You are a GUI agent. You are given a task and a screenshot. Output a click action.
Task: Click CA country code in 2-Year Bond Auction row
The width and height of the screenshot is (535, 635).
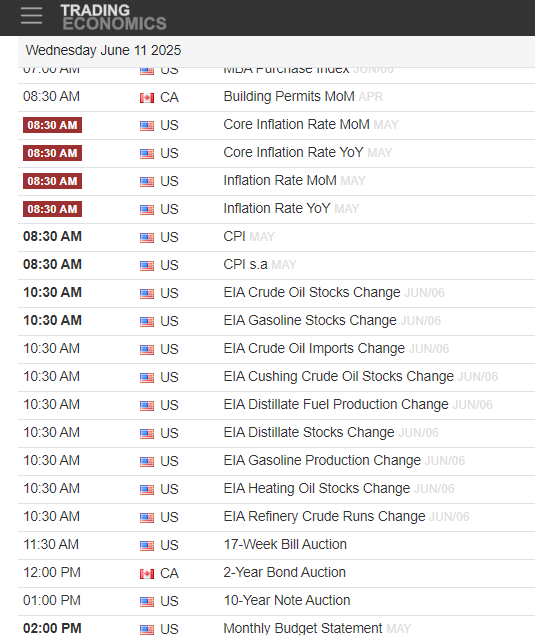[169, 573]
